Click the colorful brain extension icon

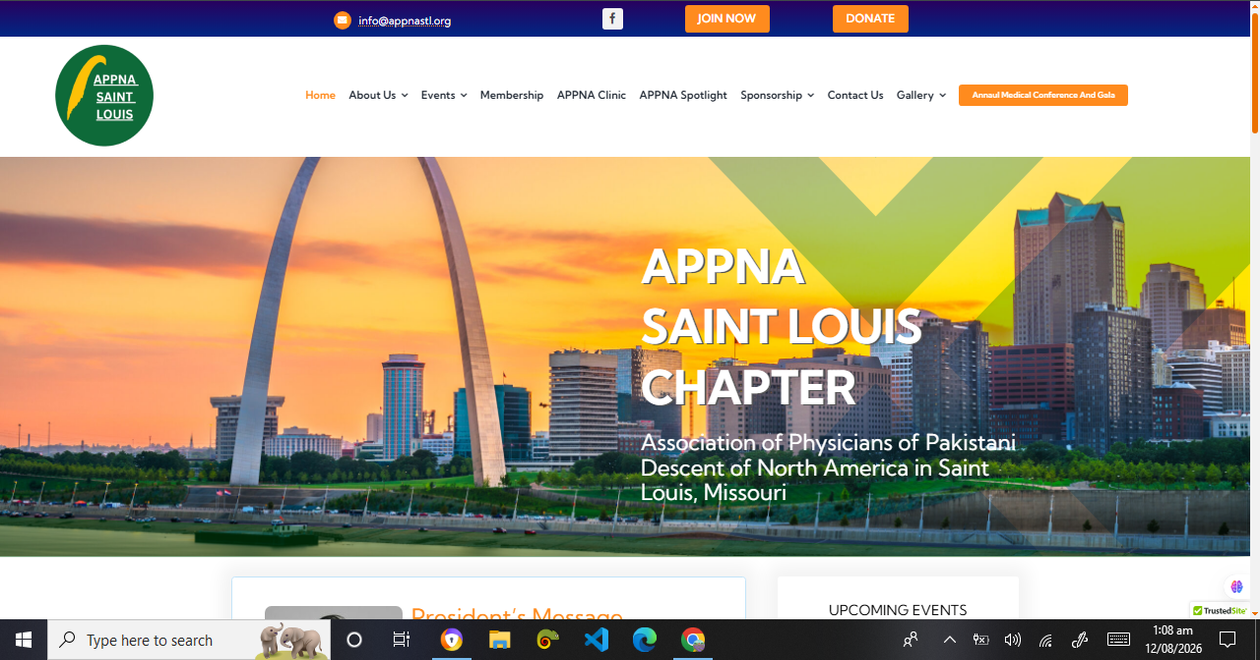pyautogui.click(x=1238, y=587)
